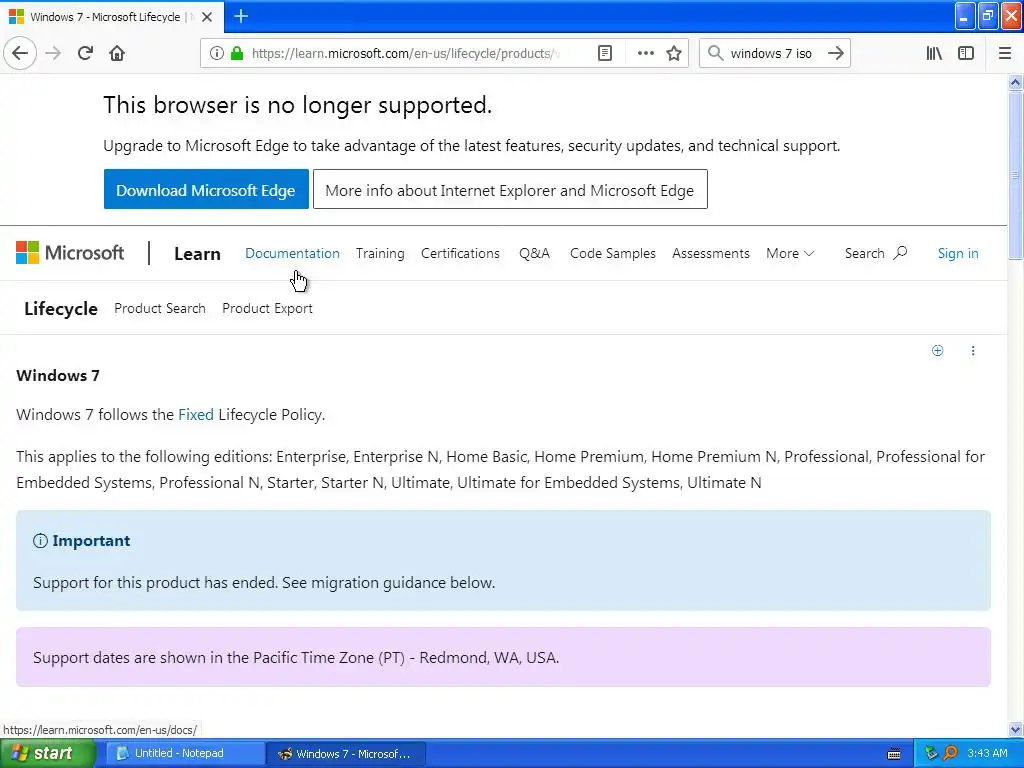Click the Sign in link
The width and height of the screenshot is (1024, 768).
957,253
